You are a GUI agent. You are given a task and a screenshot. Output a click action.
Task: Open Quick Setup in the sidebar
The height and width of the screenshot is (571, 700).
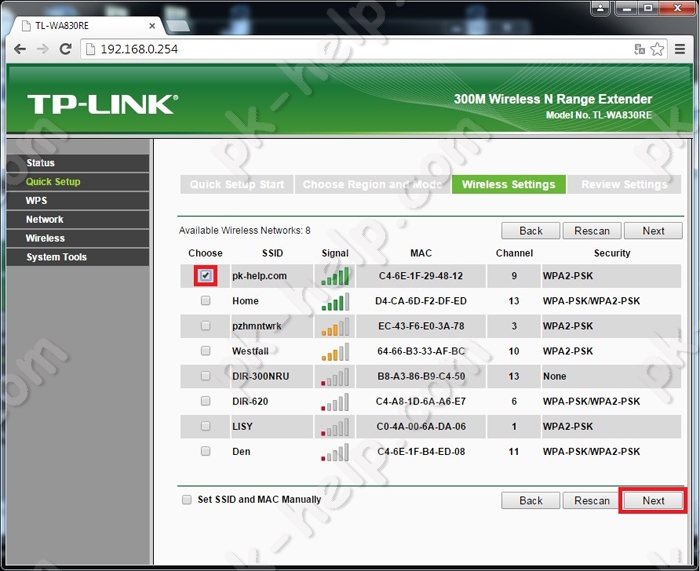pyautogui.click(x=78, y=182)
